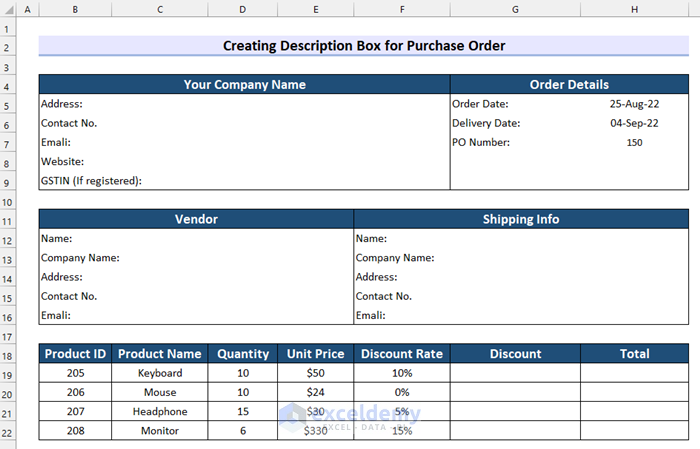The image size is (700, 449).
Task: Select Mouse unit price '$24'
Action: (x=316, y=392)
